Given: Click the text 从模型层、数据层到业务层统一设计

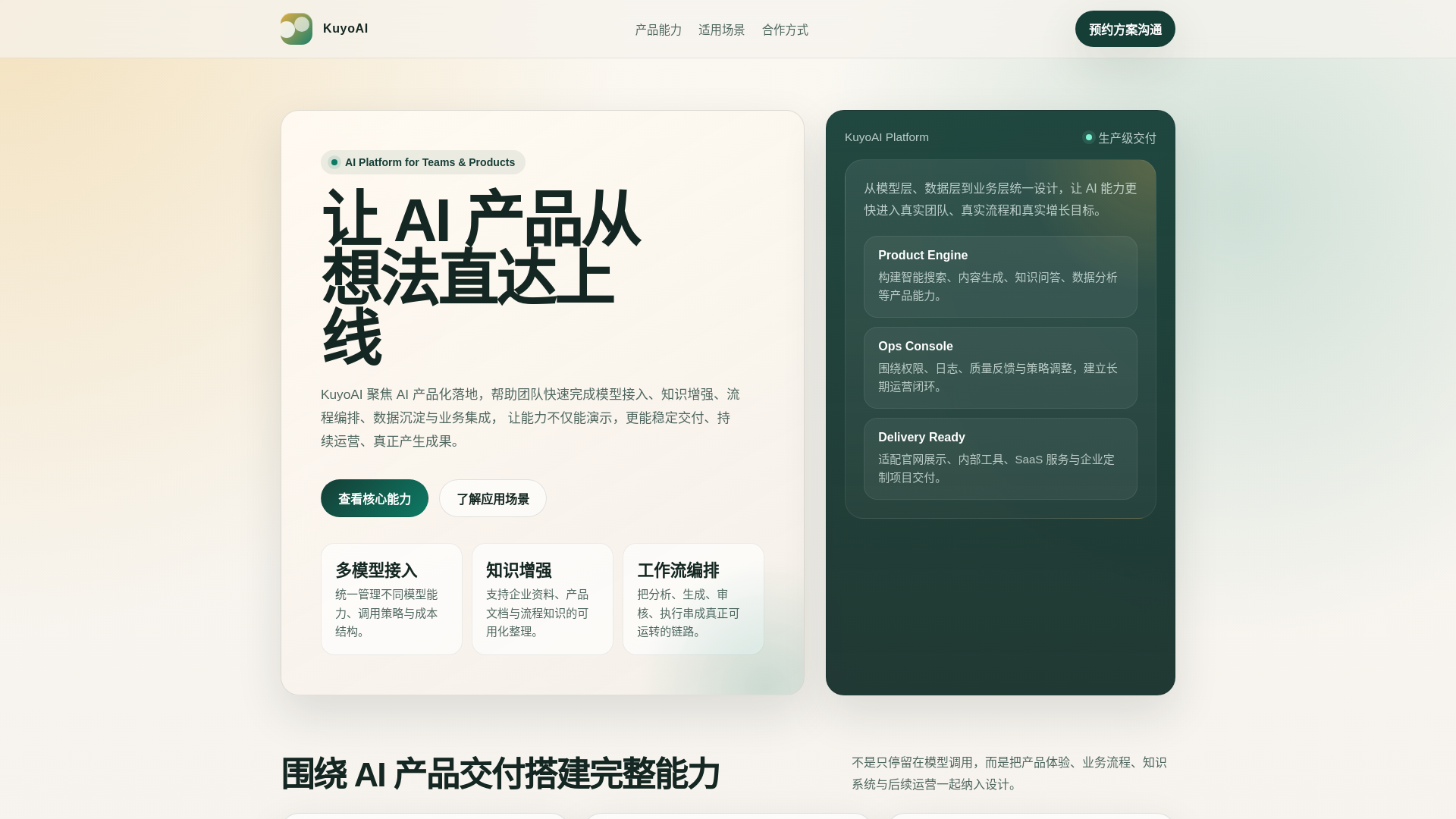Looking at the screenshot, I should pos(1000,199).
